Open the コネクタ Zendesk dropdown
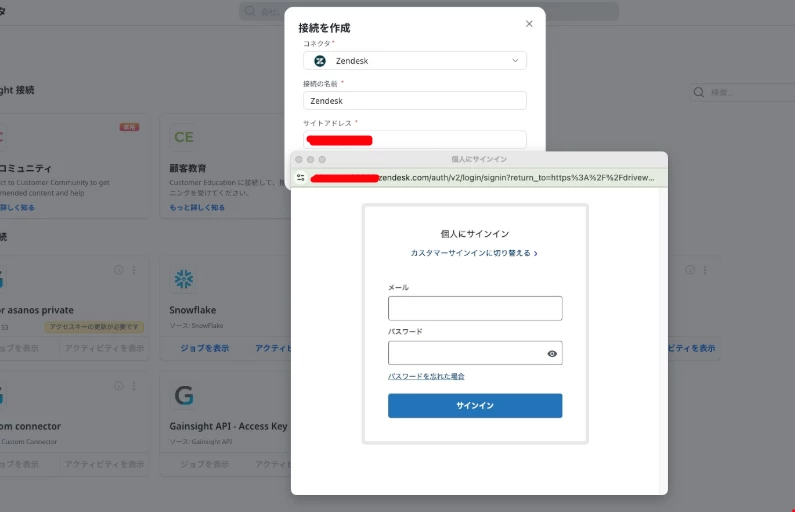 [414, 61]
